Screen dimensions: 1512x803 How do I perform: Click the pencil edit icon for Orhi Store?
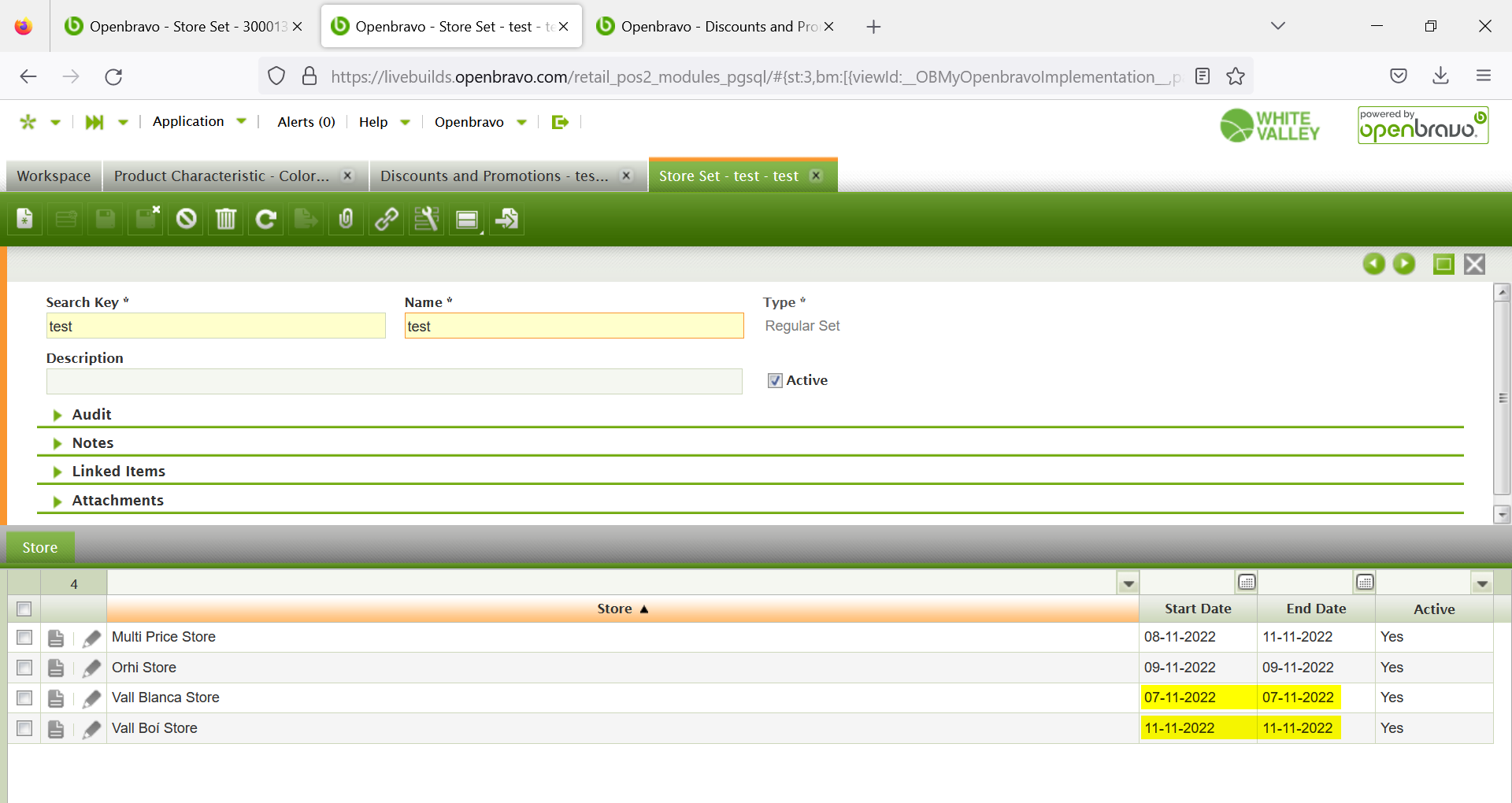click(92, 668)
